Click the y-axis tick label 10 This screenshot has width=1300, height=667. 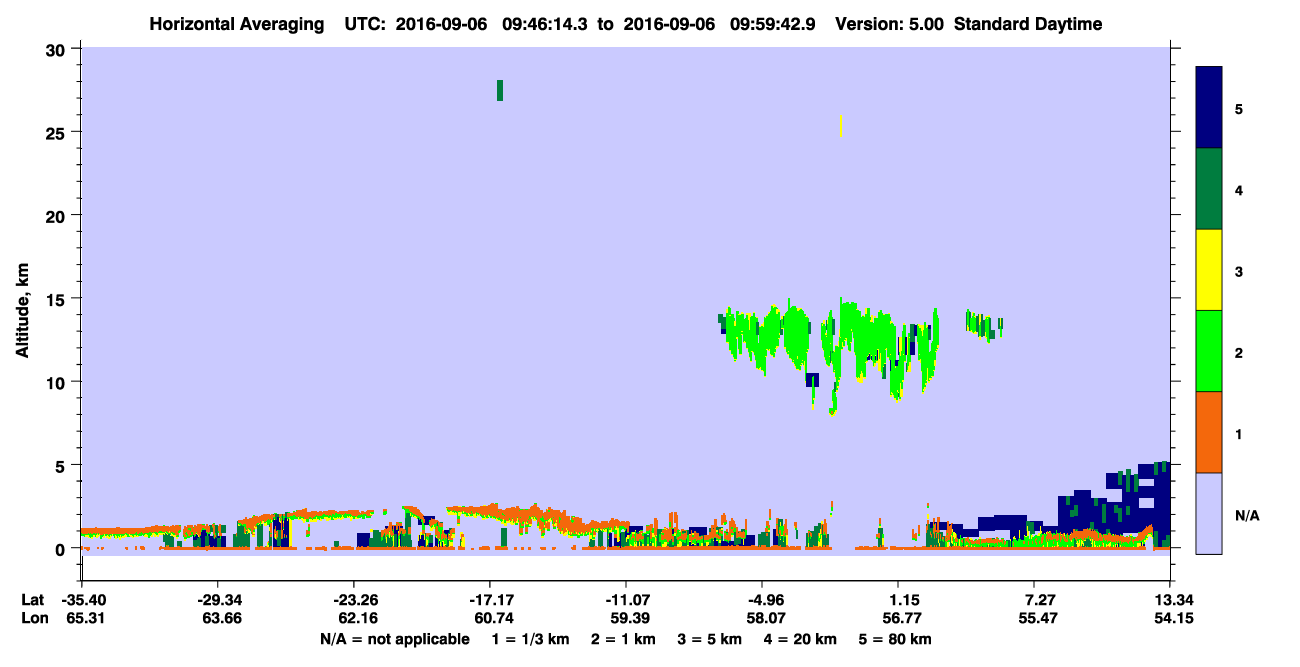[58, 382]
